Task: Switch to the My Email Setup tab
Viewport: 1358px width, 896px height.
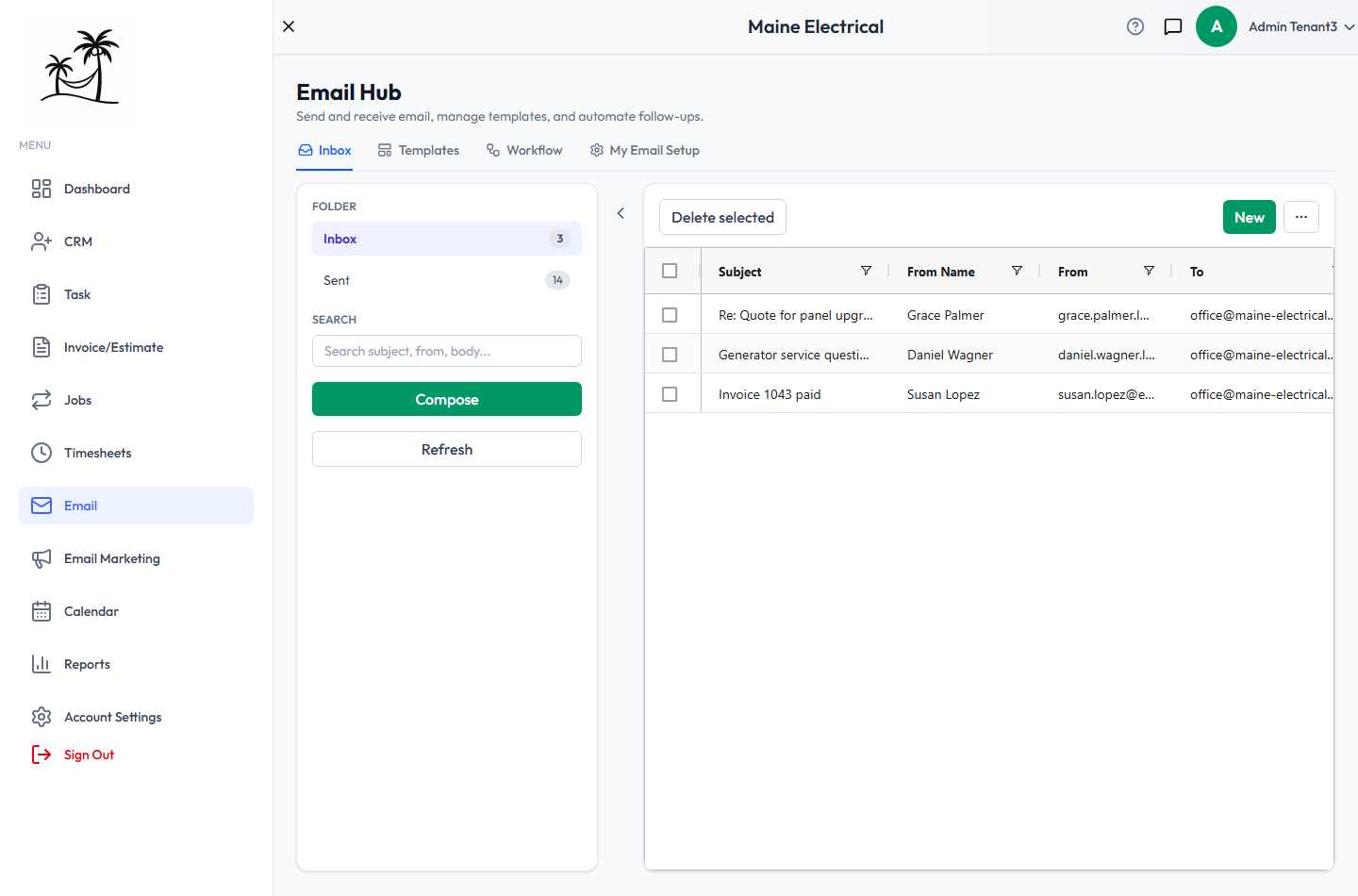Action: pos(645,151)
